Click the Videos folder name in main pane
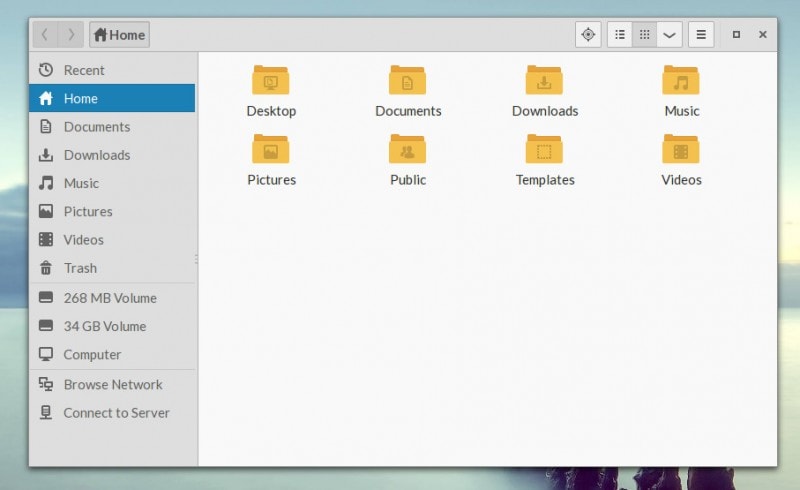Viewport: 800px width, 490px height. coord(681,180)
